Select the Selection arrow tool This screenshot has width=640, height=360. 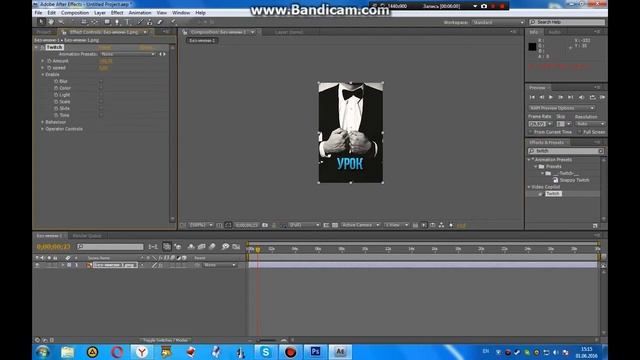click(41, 22)
